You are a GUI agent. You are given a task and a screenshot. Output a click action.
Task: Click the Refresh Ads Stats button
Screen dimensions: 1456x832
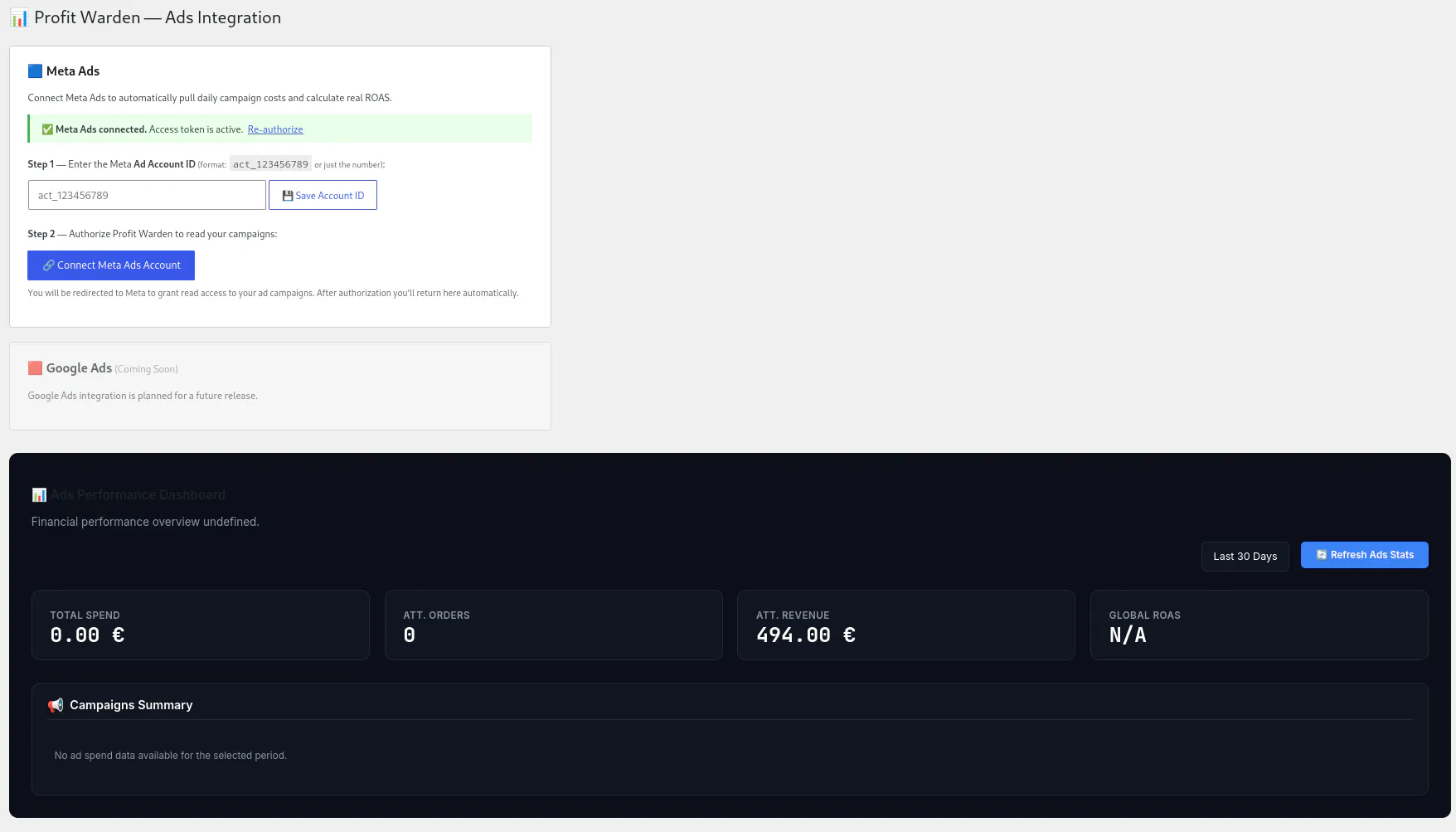coord(1364,555)
